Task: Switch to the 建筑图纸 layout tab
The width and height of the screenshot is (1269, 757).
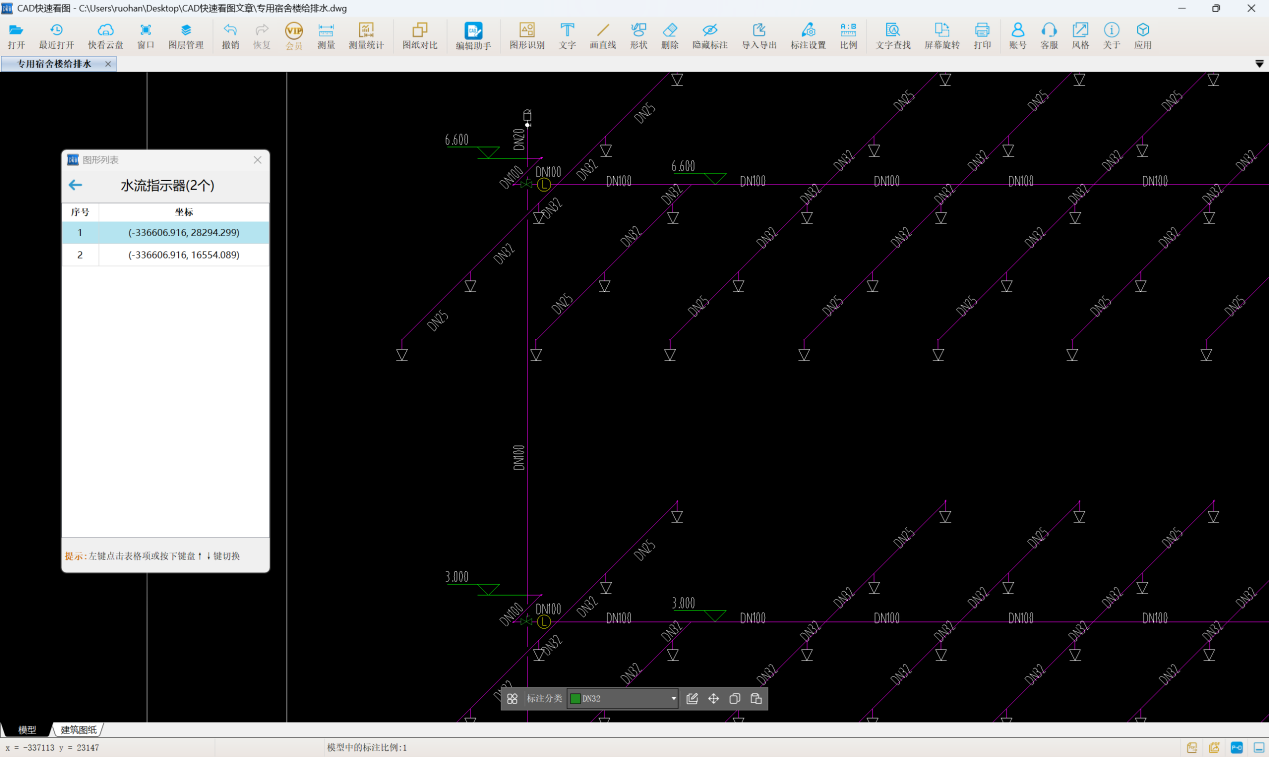Action: coord(79,730)
